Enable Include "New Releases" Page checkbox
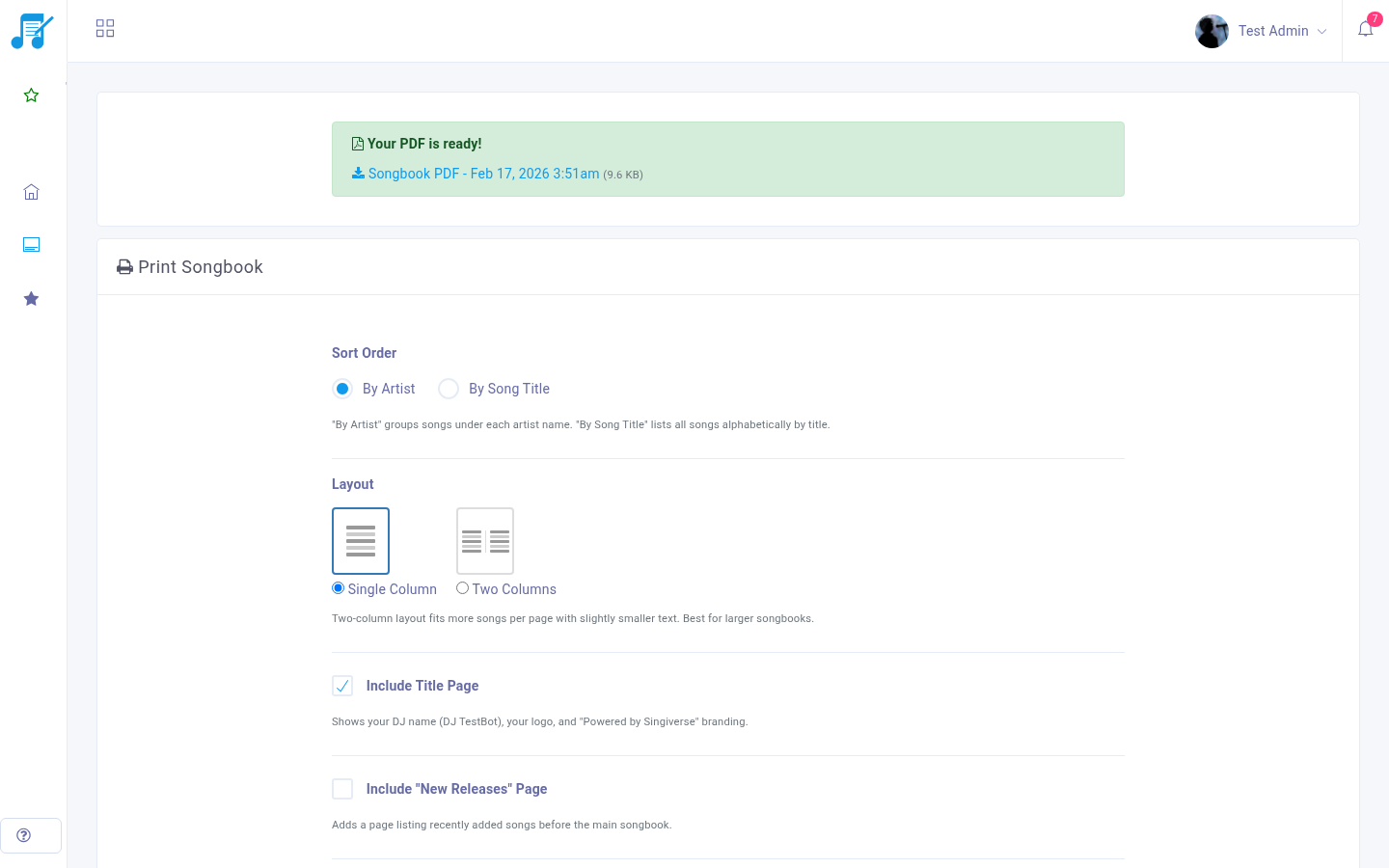 [342, 789]
